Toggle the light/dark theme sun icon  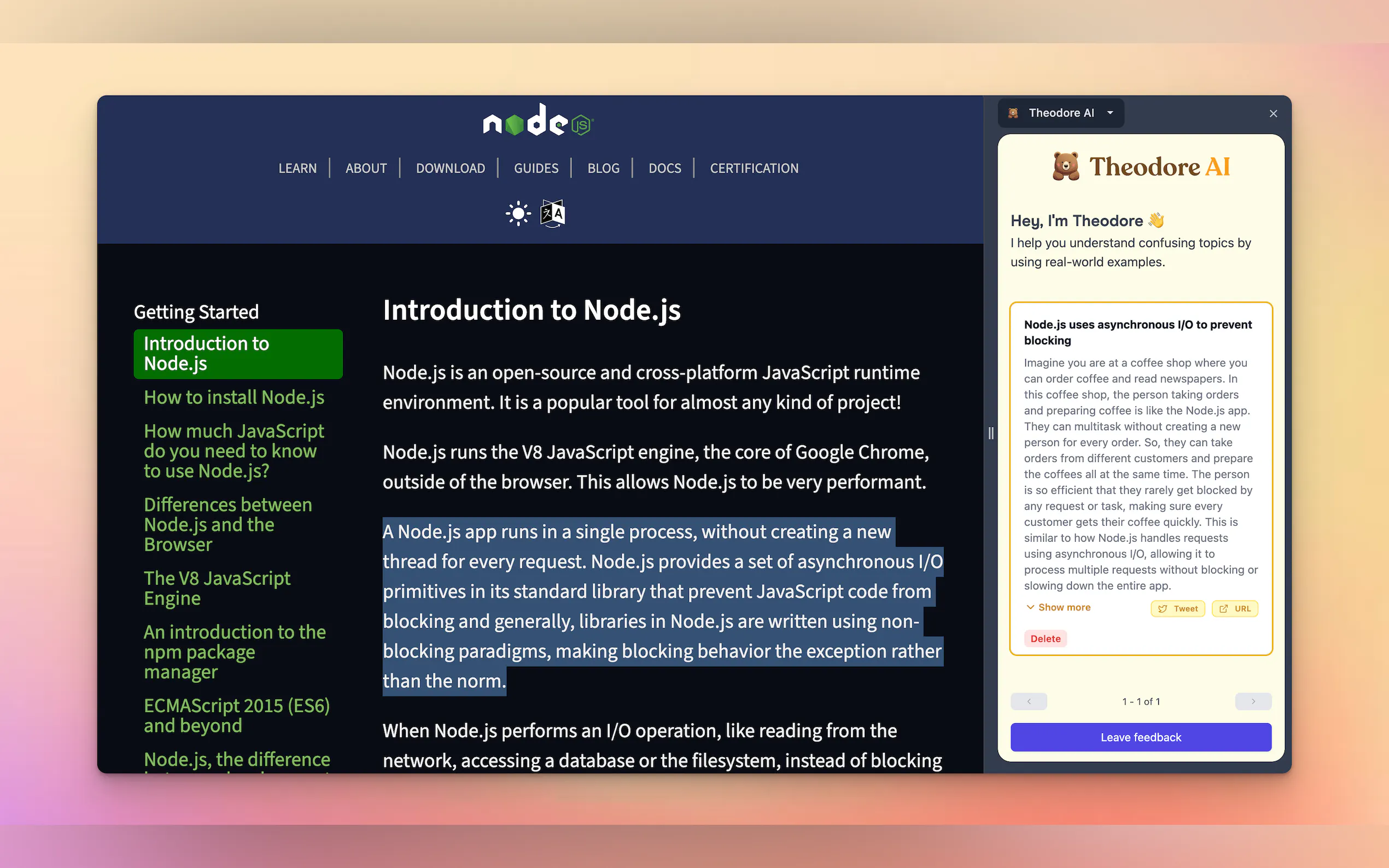pyautogui.click(x=518, y=214)
